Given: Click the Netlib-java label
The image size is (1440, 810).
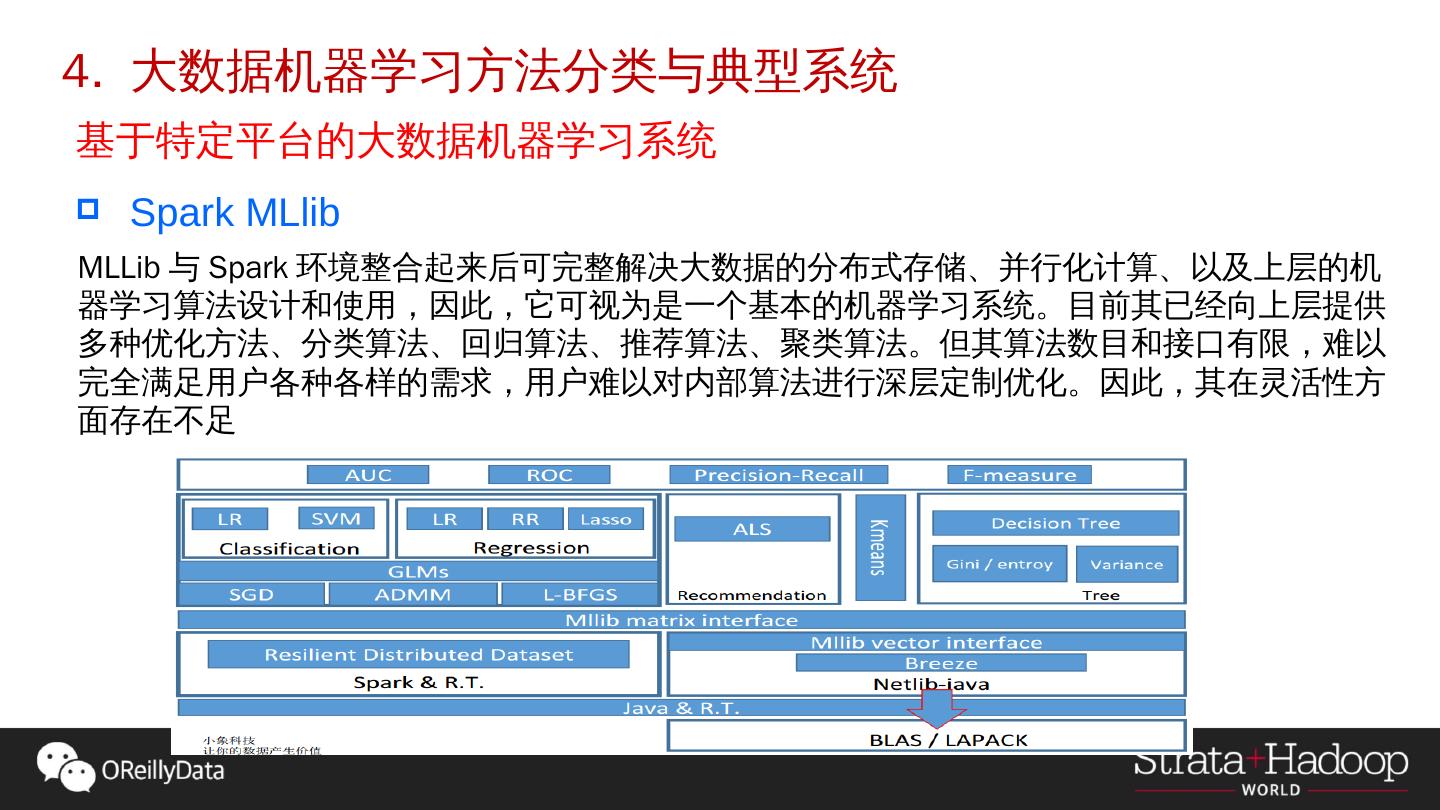Looking at the screenshot, I should (x=932, y=684).
